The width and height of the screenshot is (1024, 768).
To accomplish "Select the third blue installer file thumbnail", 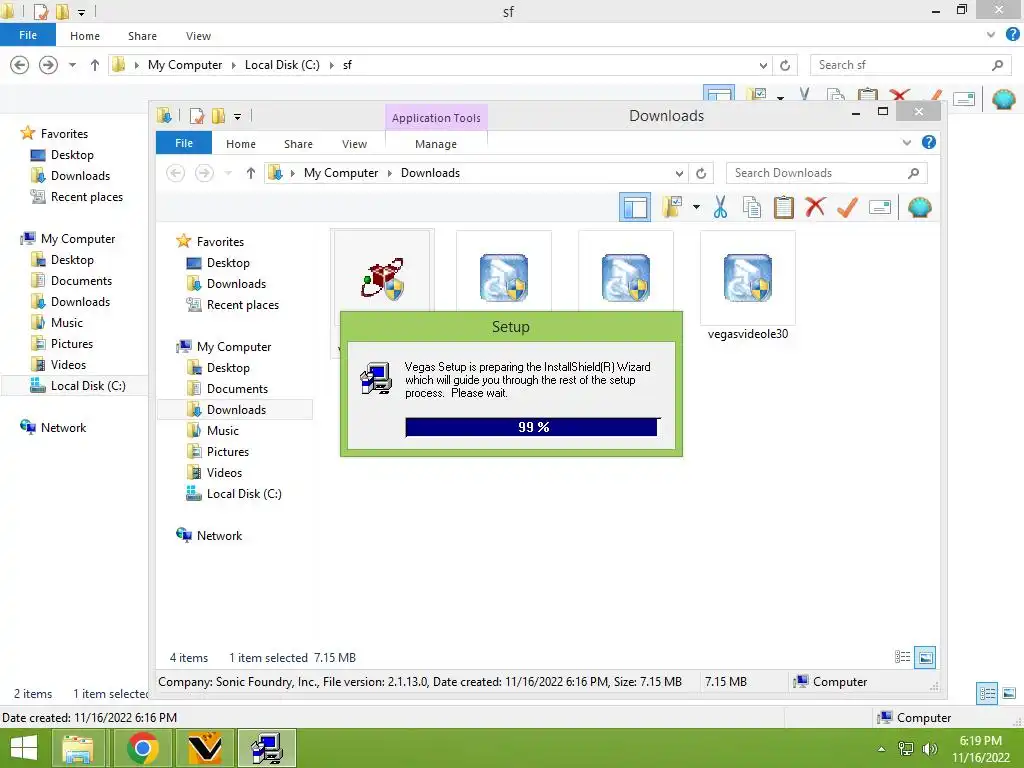I will (x=626, y=277).
